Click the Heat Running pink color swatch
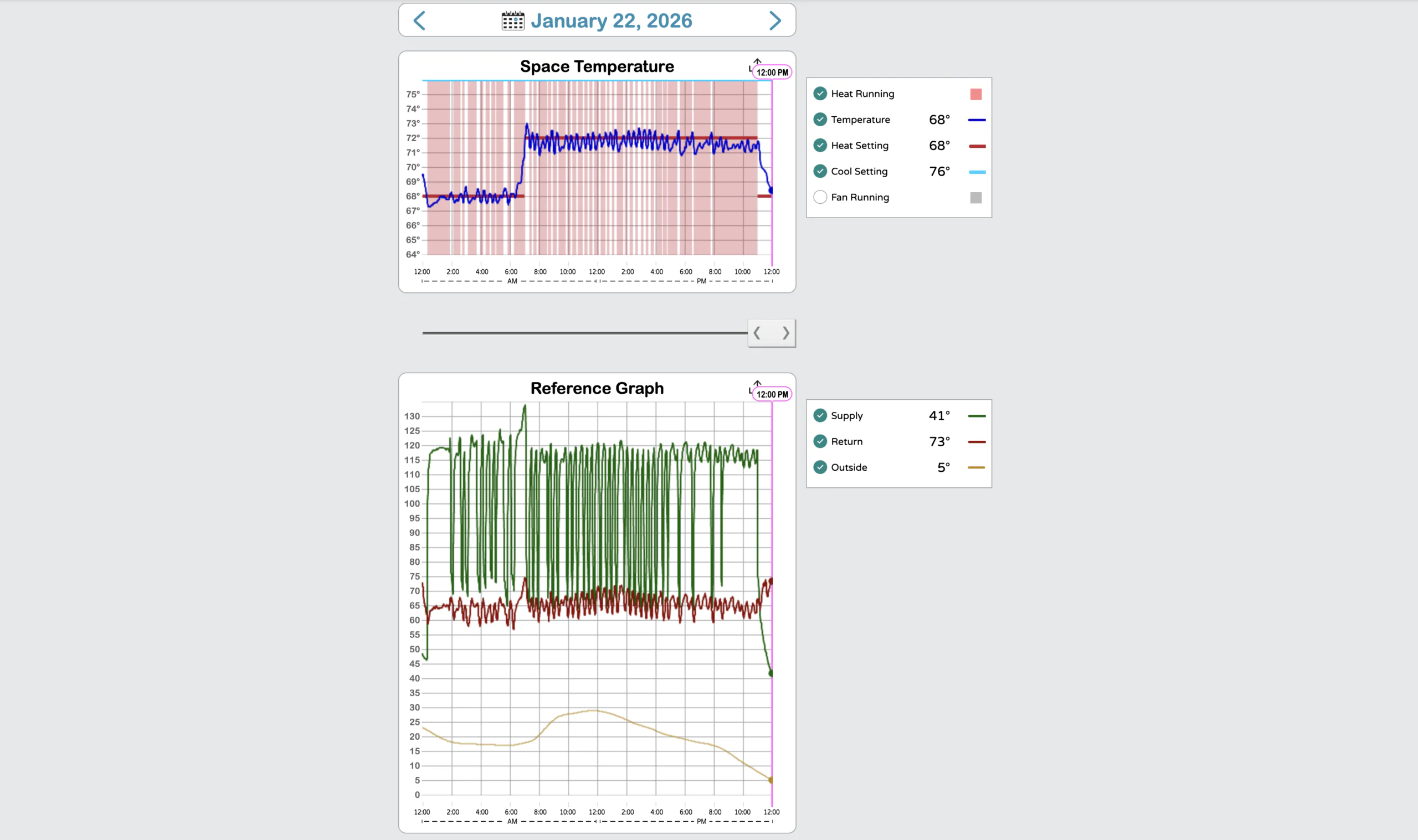 (975, 94)
